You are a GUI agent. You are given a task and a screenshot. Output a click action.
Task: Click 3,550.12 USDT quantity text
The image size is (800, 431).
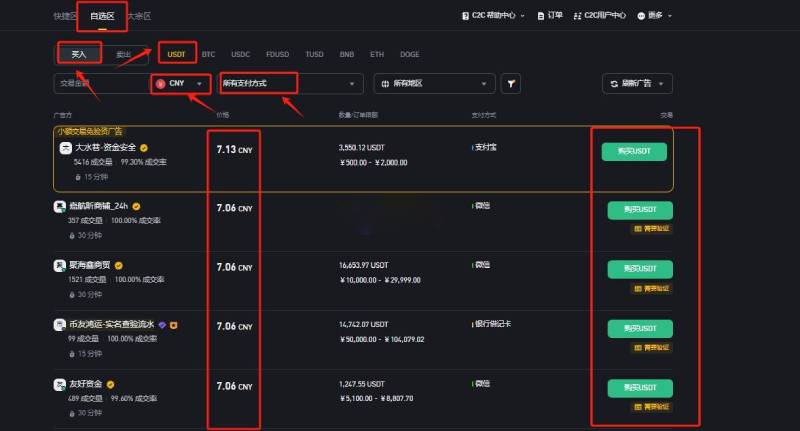(362, 148)
